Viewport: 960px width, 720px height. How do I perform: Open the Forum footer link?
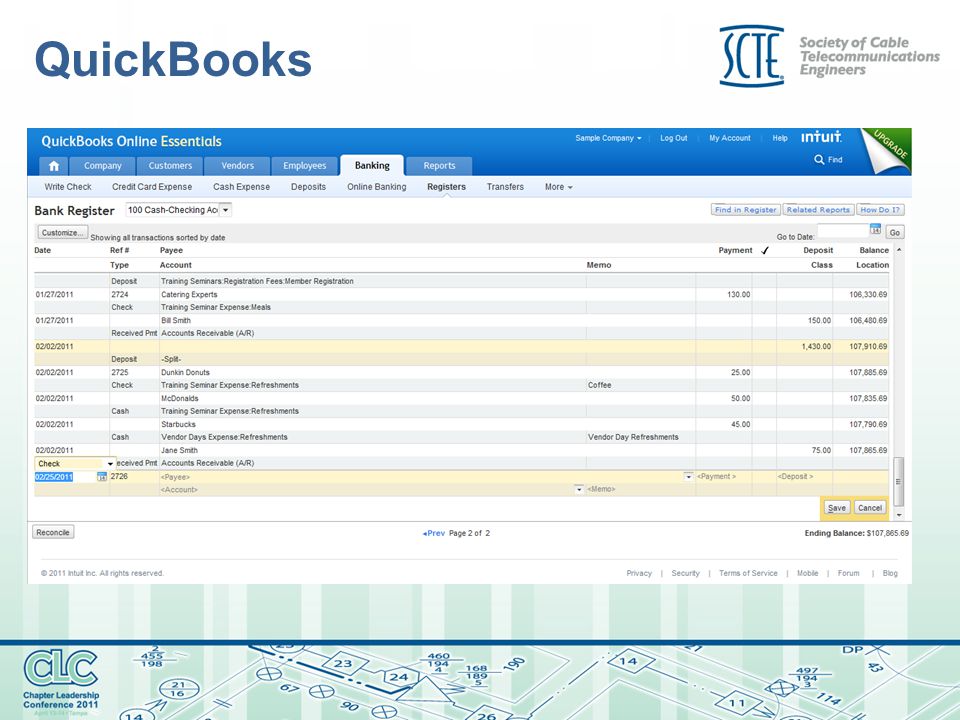pyautogui.click(x=849, y=574)
